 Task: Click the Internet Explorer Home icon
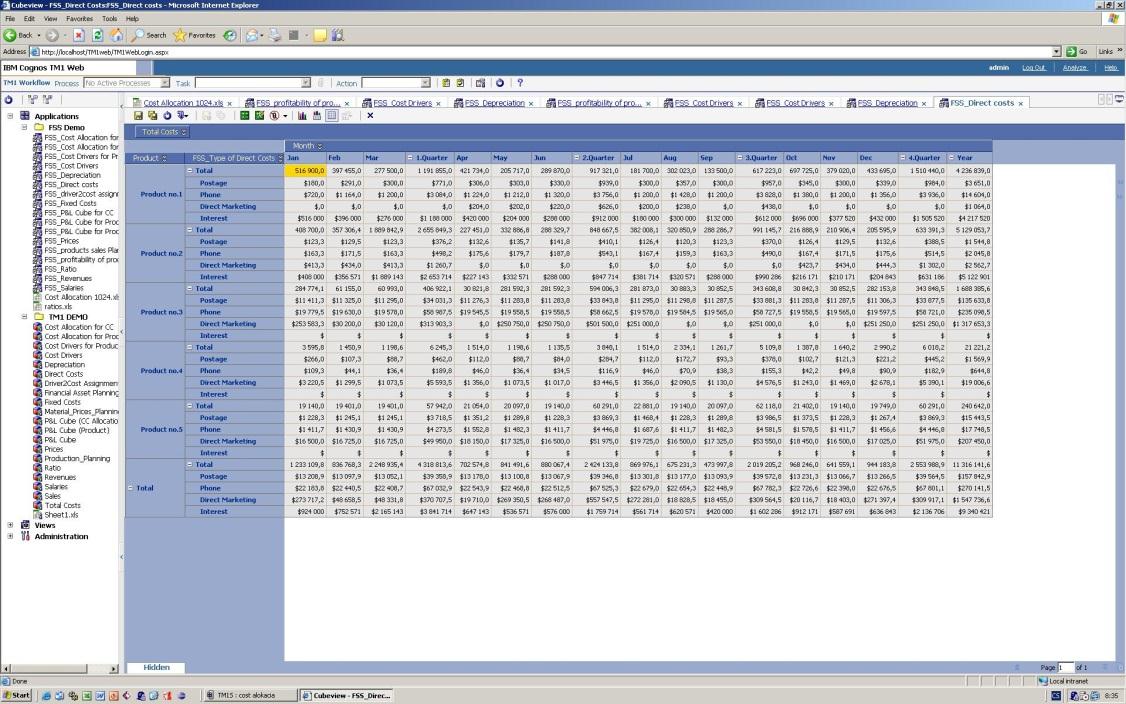pos(116,35)
